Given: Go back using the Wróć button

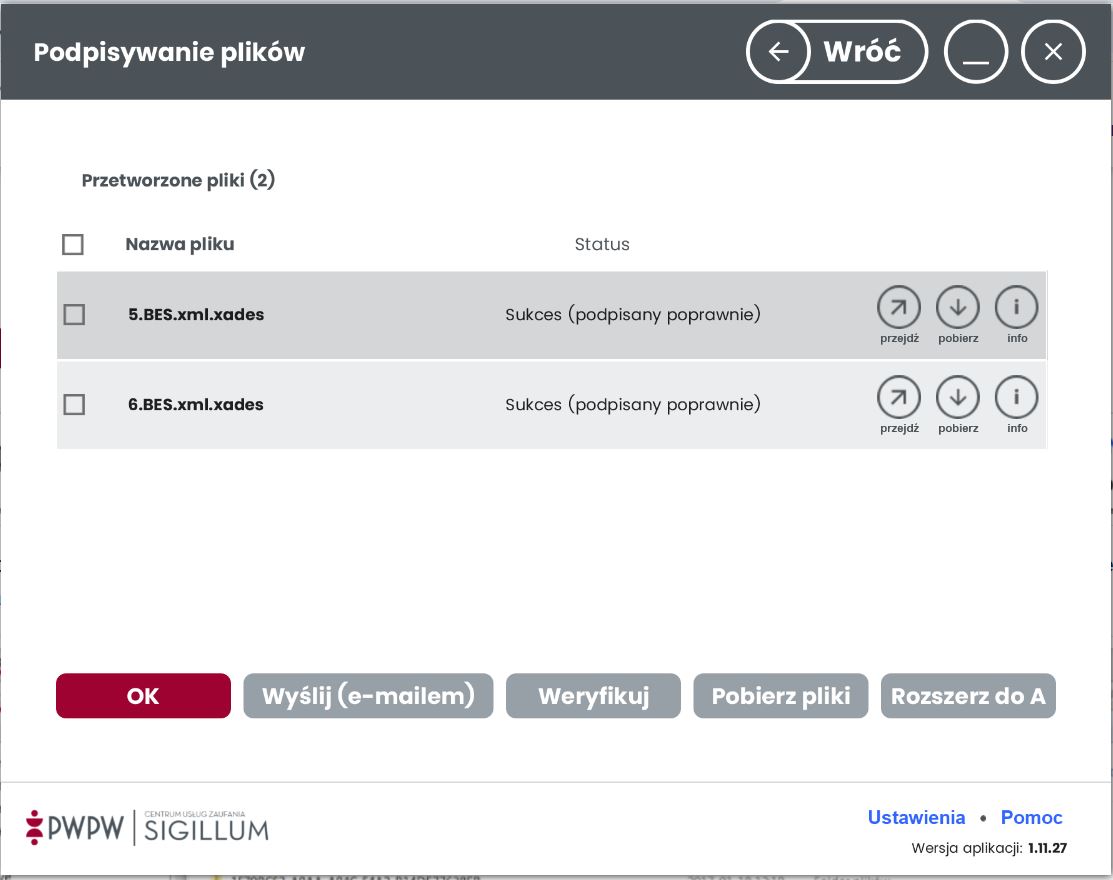Looking at the screenshot, I should click(837, 52).
